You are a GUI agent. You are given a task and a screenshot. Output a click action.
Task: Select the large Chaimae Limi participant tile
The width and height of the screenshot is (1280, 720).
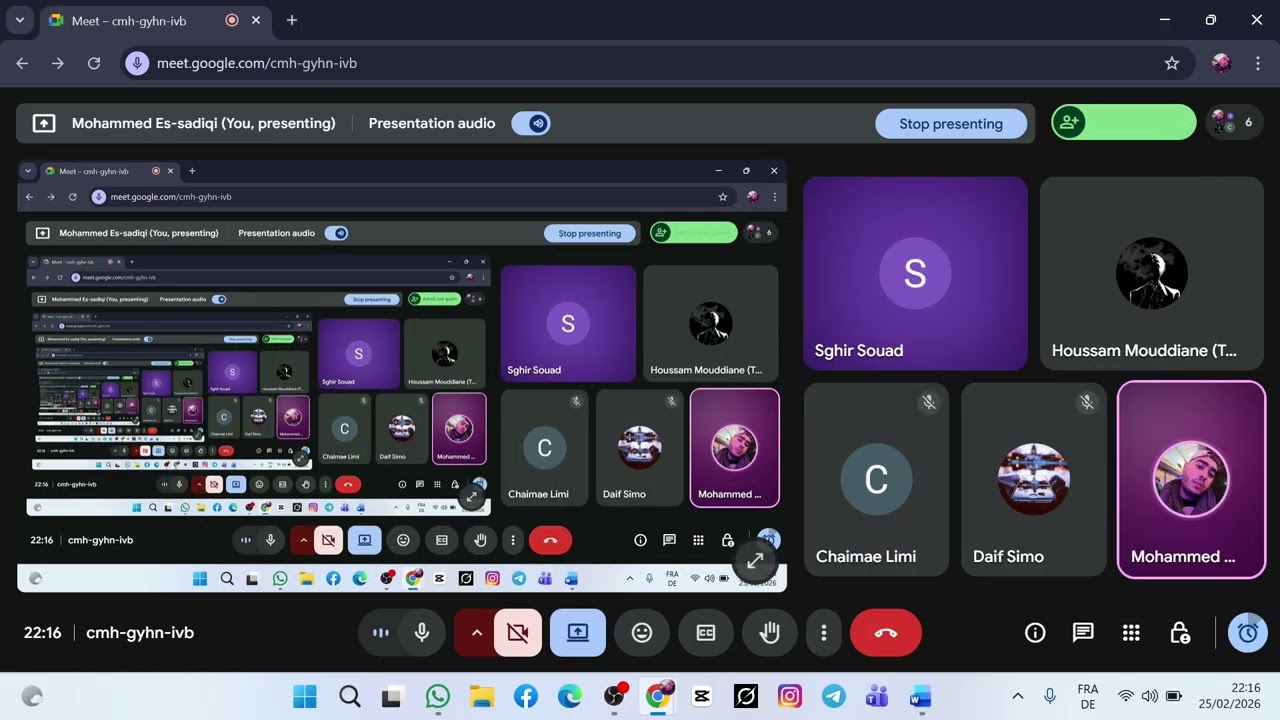[x=876, y=480]
